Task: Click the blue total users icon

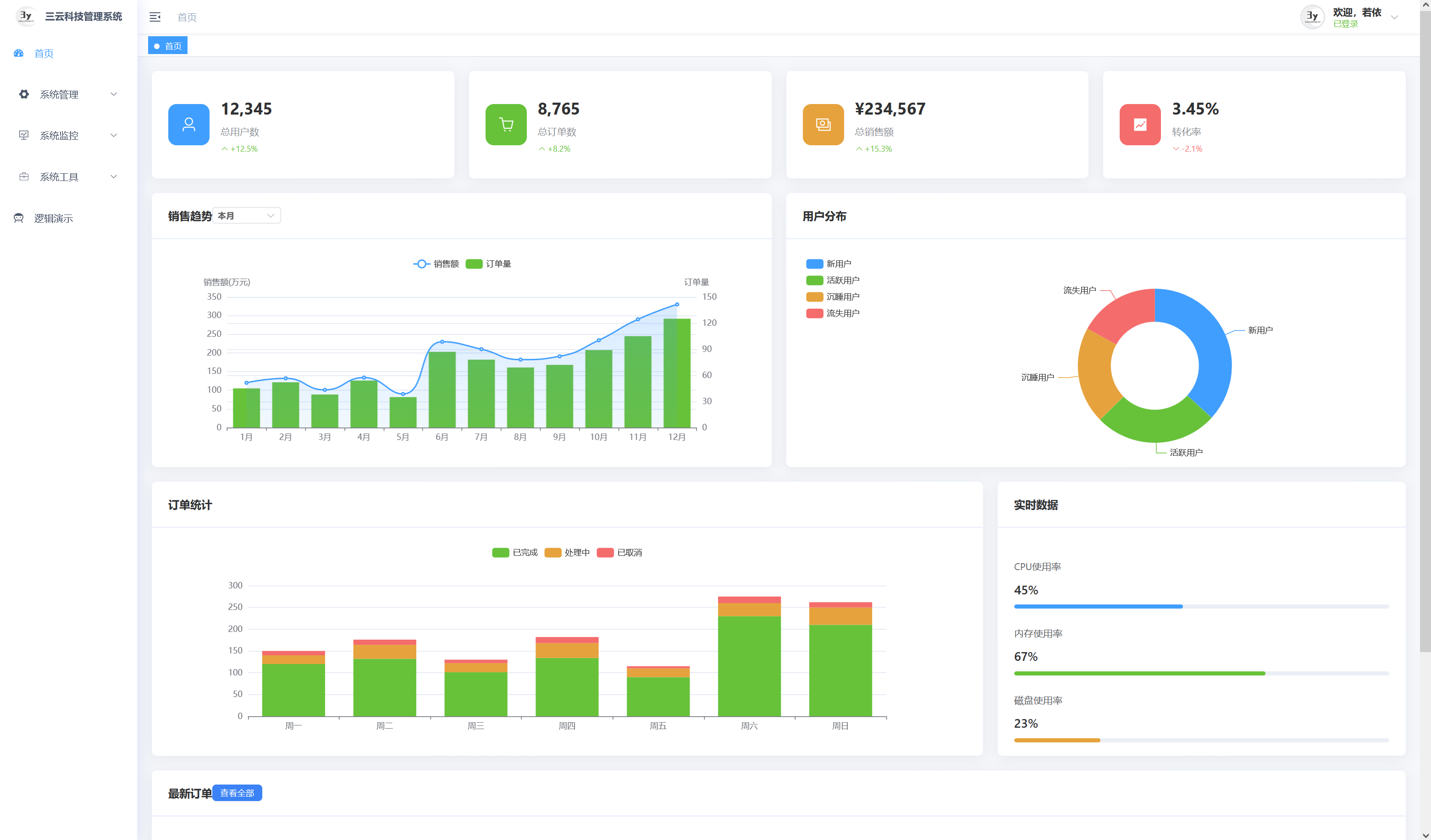Action: pyautogui.click(x=188, y=124)
